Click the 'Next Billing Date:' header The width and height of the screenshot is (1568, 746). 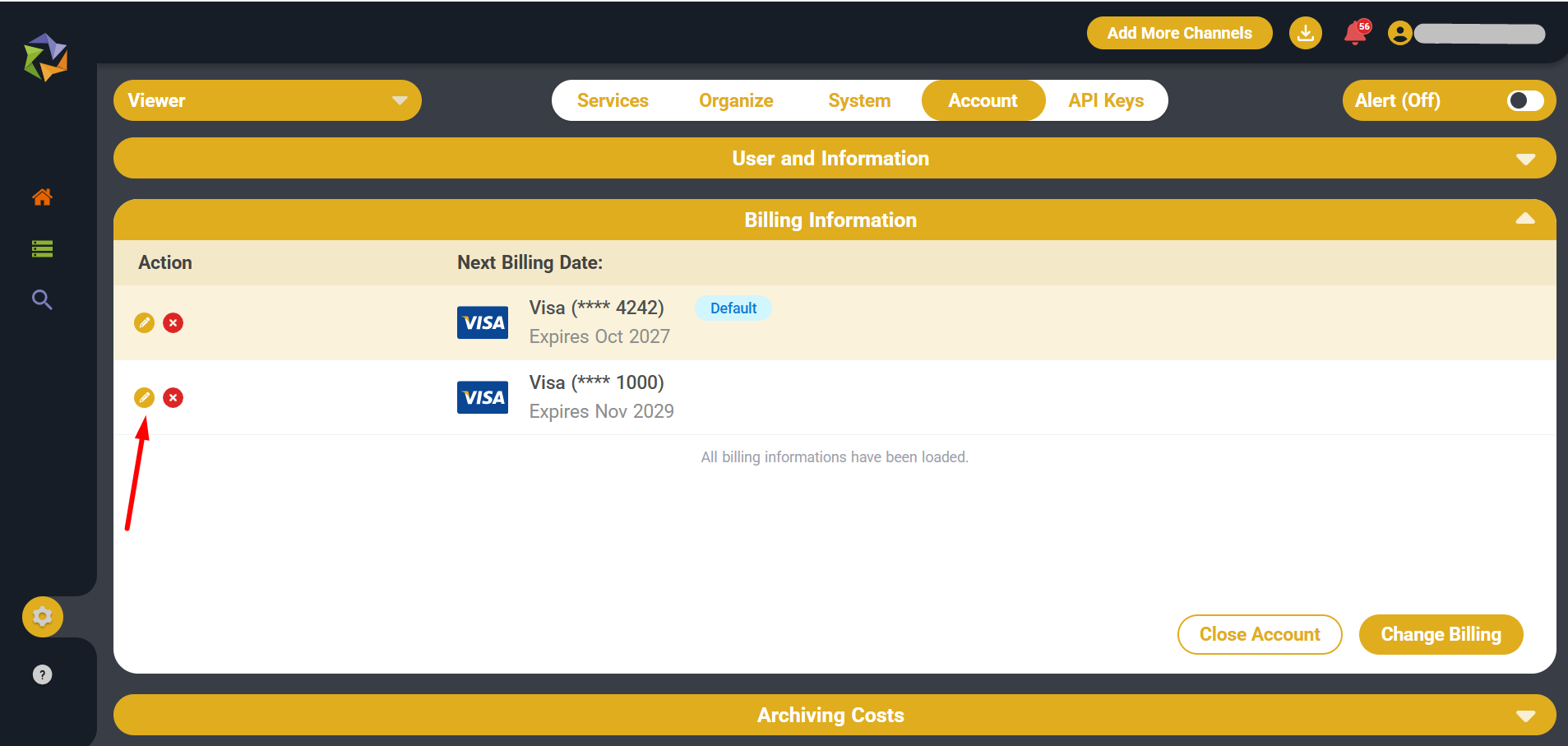[x=530, y=262]
